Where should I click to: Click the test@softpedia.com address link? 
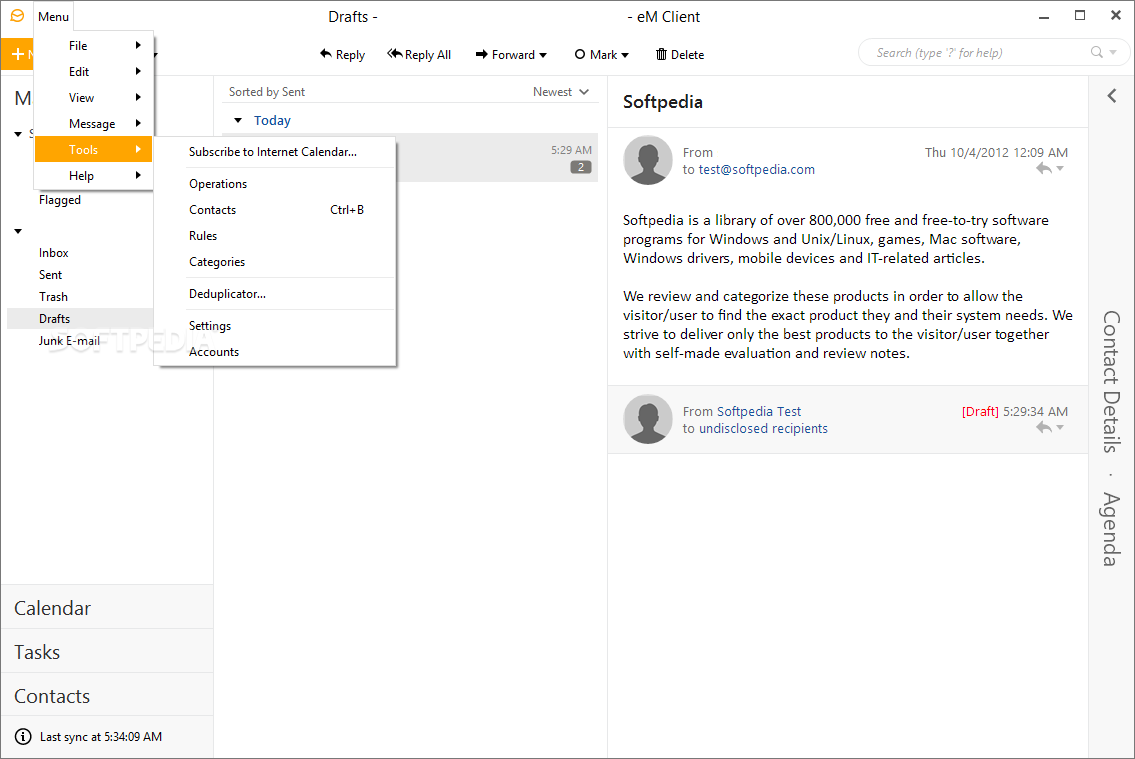pos(756,169)
